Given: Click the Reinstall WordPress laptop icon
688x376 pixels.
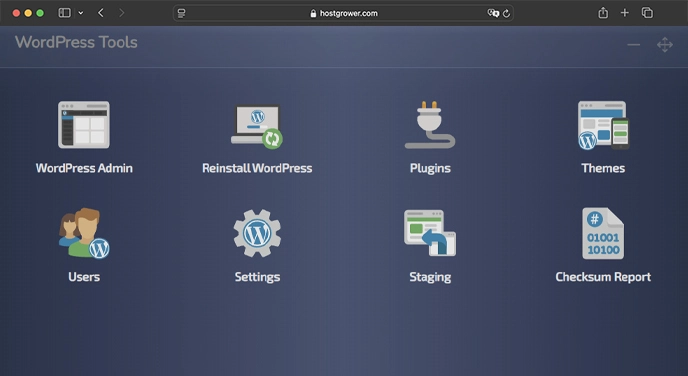Looking at the screenshot, I should coord(257,126).
